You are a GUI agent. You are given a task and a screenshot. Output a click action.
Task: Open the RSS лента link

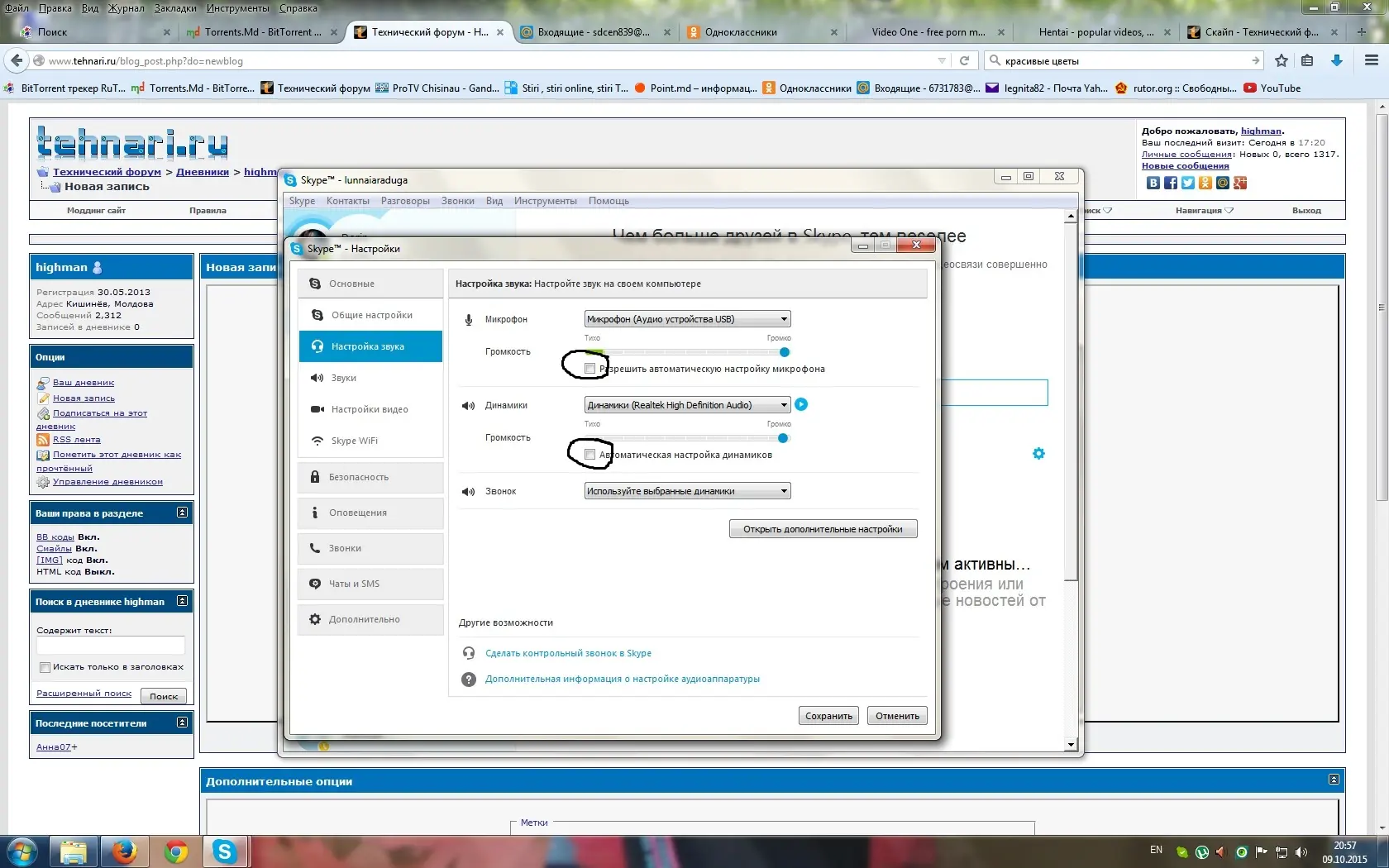(77, 440)
